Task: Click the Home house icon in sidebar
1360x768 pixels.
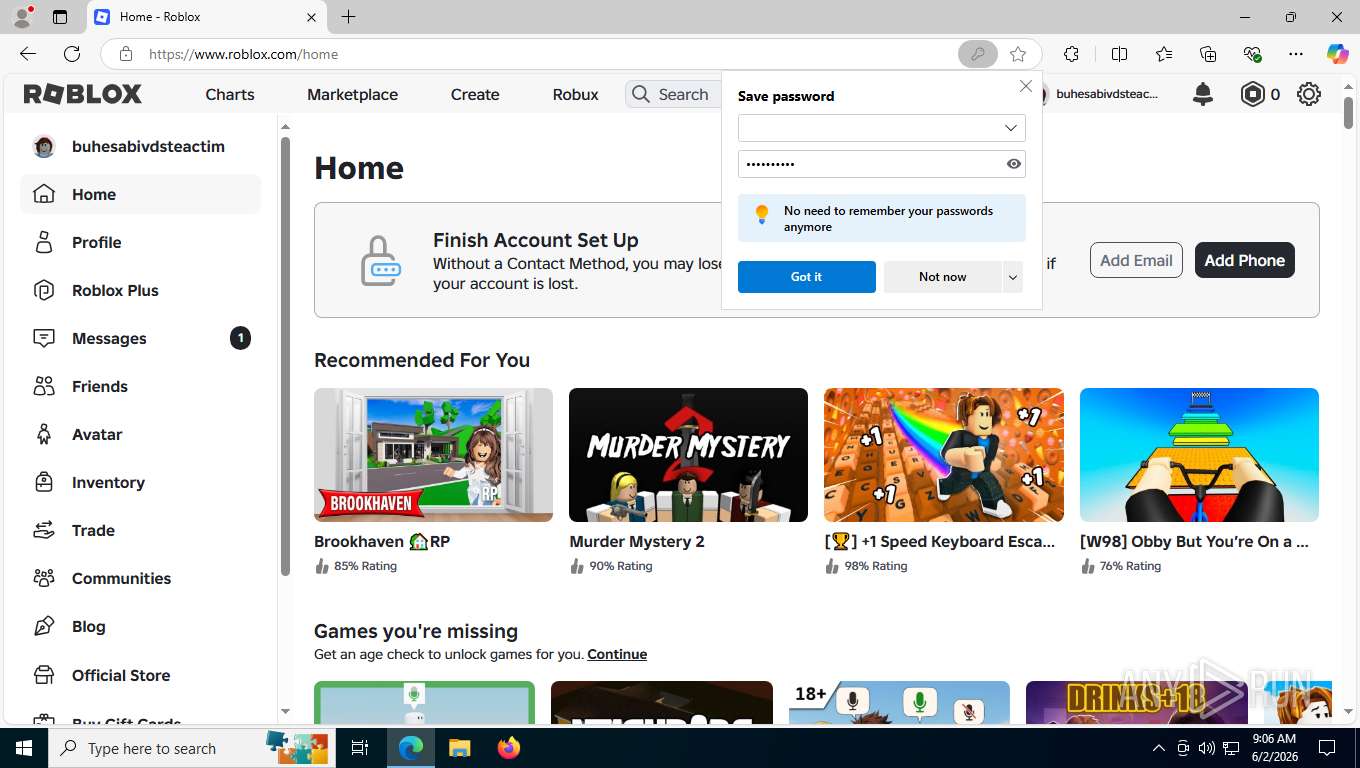Action: 43,194
